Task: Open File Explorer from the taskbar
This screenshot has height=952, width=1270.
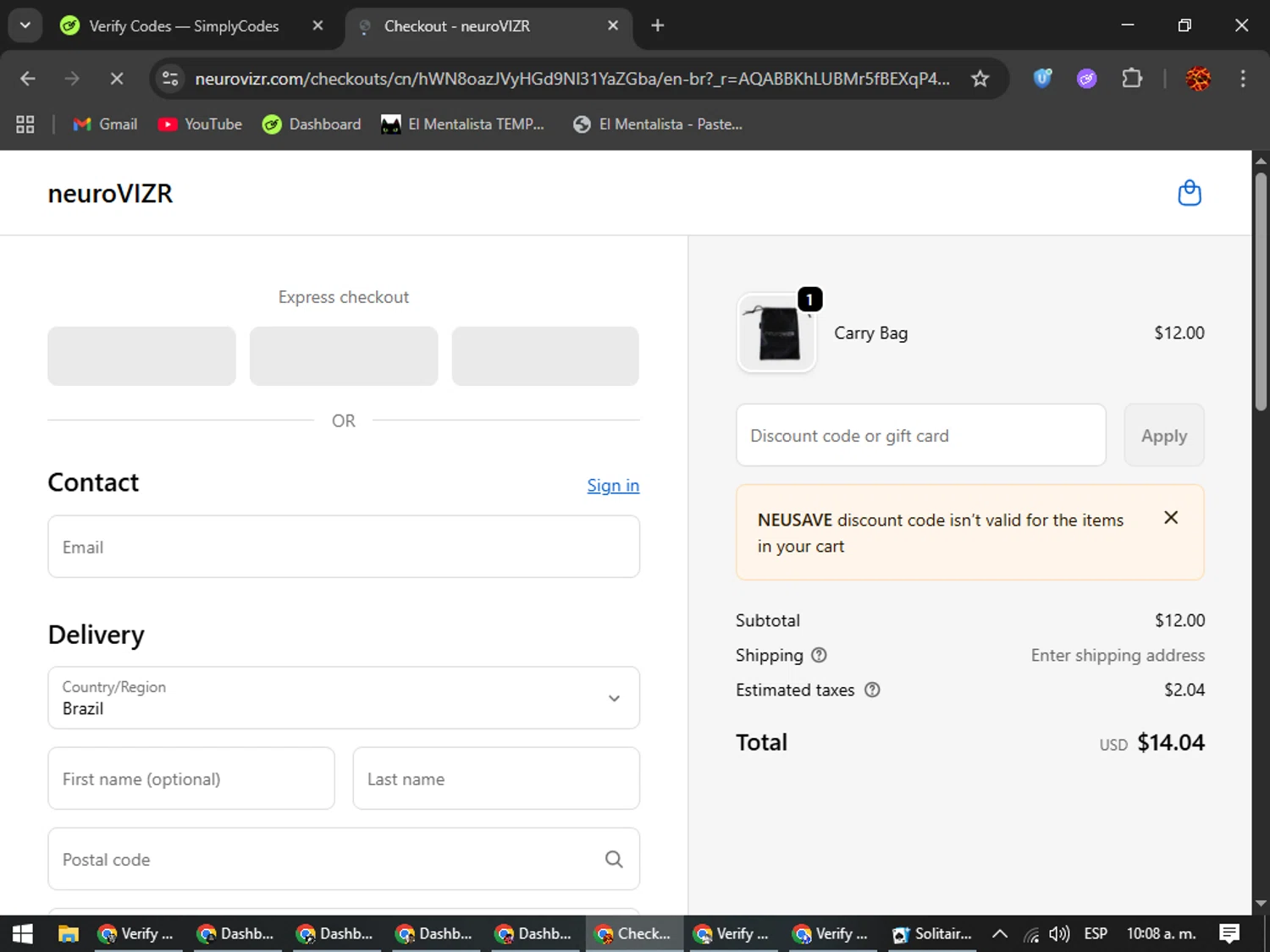Action: pos(68,933)
